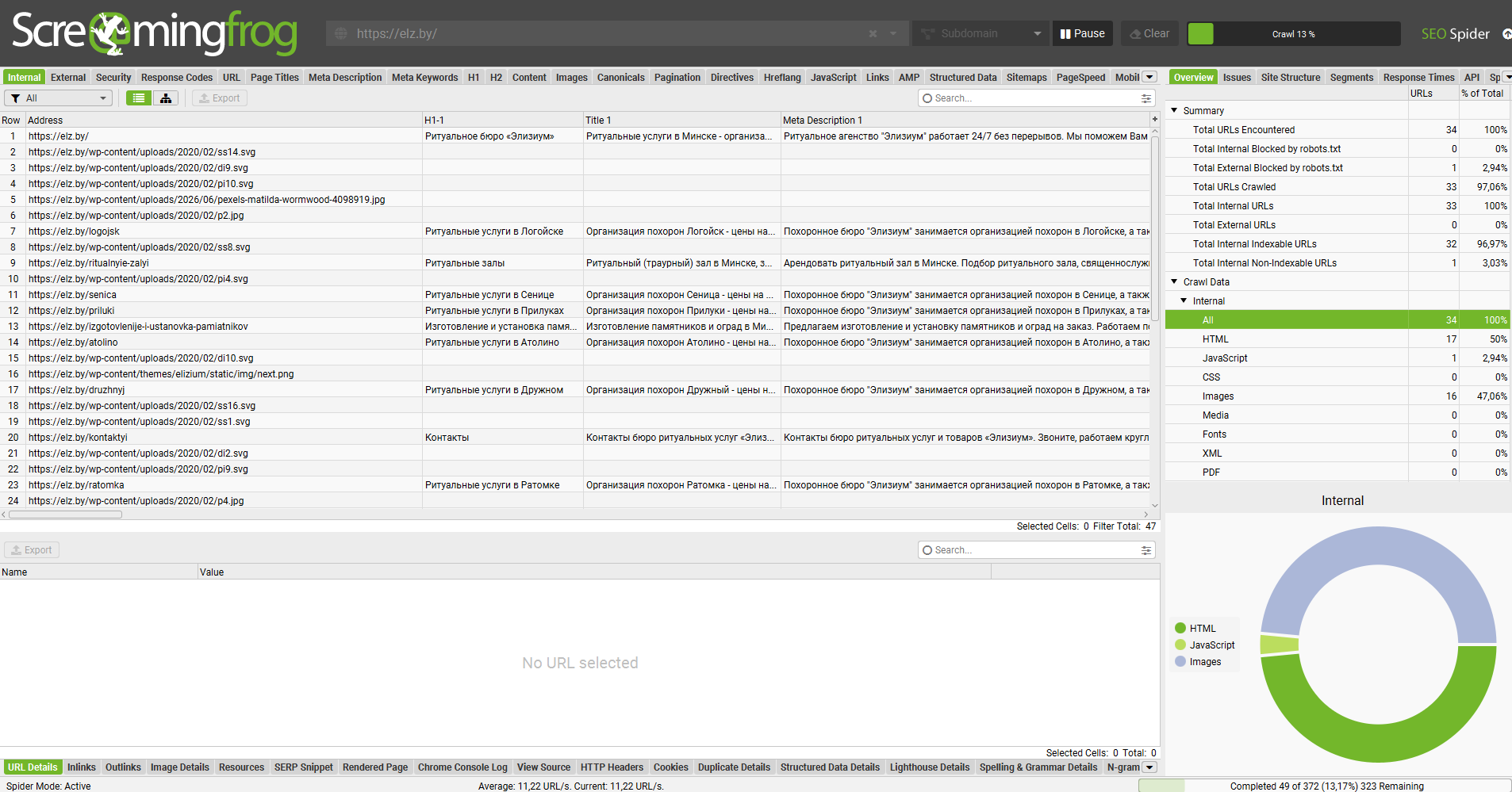Switch to the Issues tab
1512x792 pixels.
tap(1237, 77)
